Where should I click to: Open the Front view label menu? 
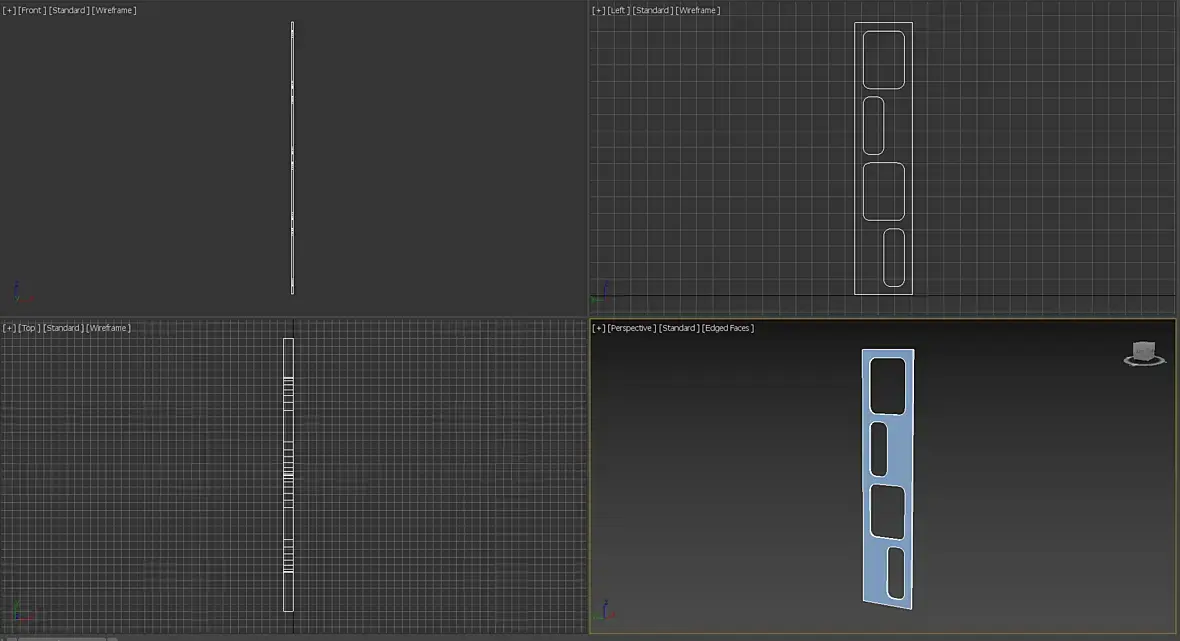32,11
